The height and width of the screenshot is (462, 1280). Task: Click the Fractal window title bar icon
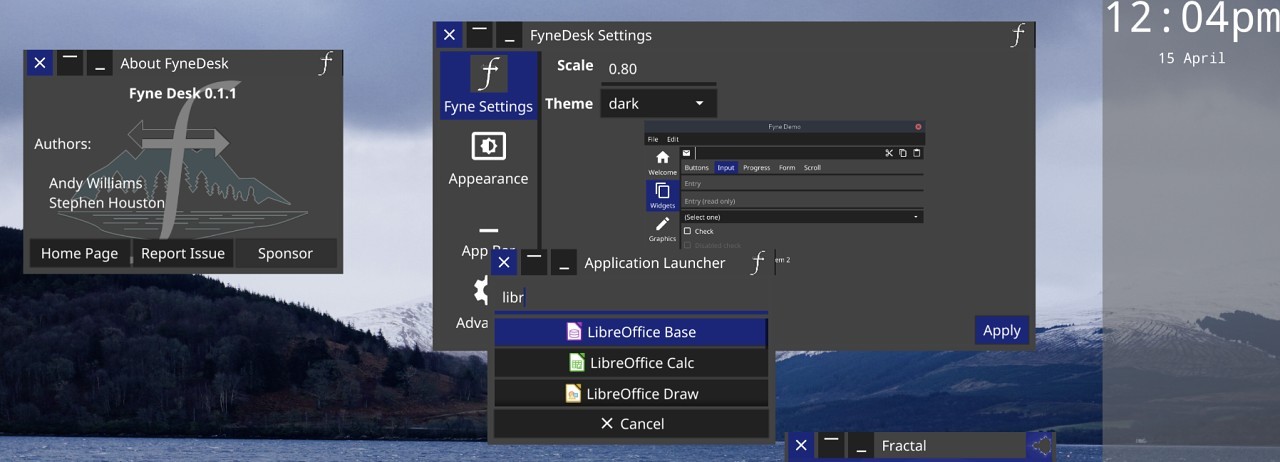(x=1041, y=446)
